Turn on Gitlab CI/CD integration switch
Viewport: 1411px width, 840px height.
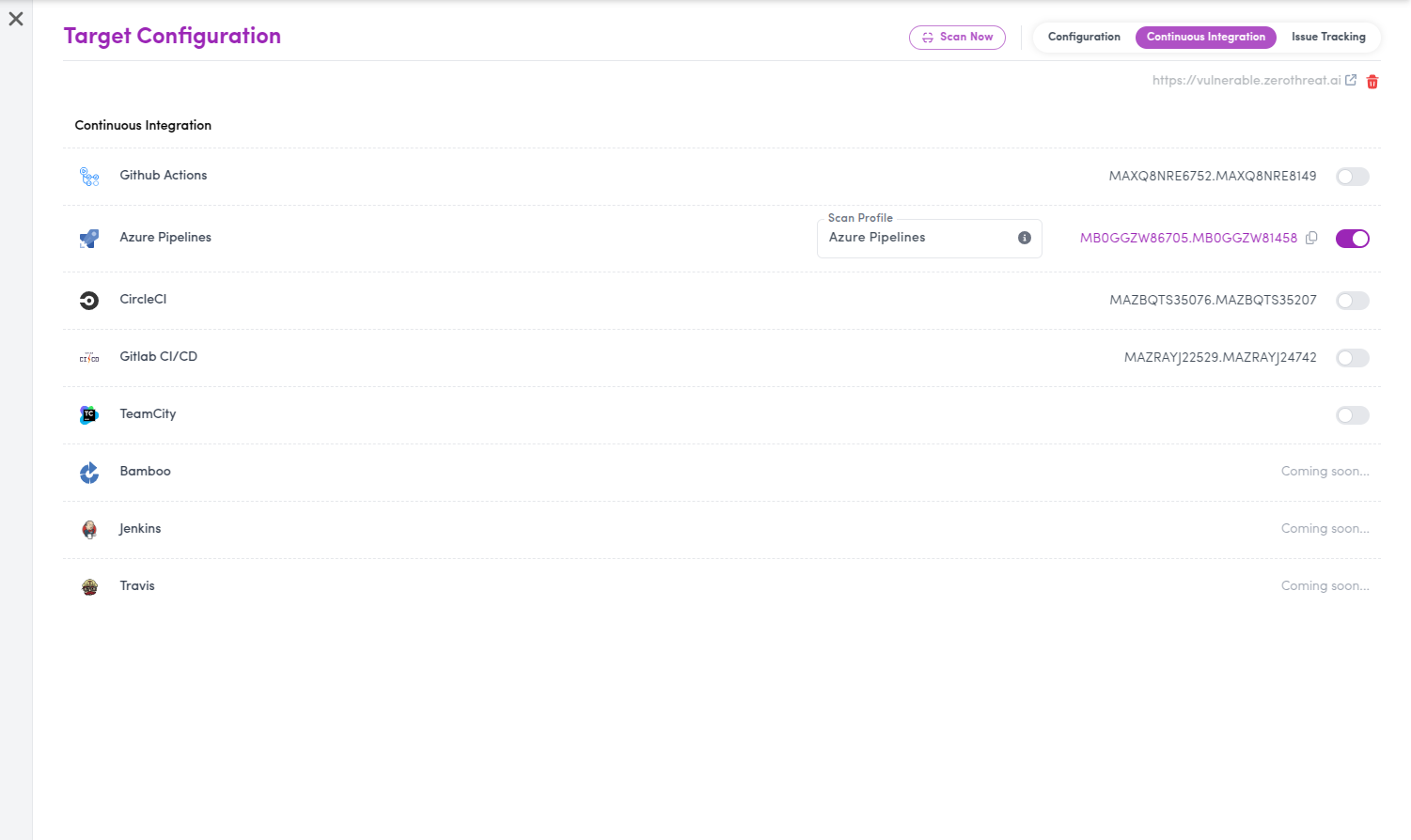[x=1353, y=358]
